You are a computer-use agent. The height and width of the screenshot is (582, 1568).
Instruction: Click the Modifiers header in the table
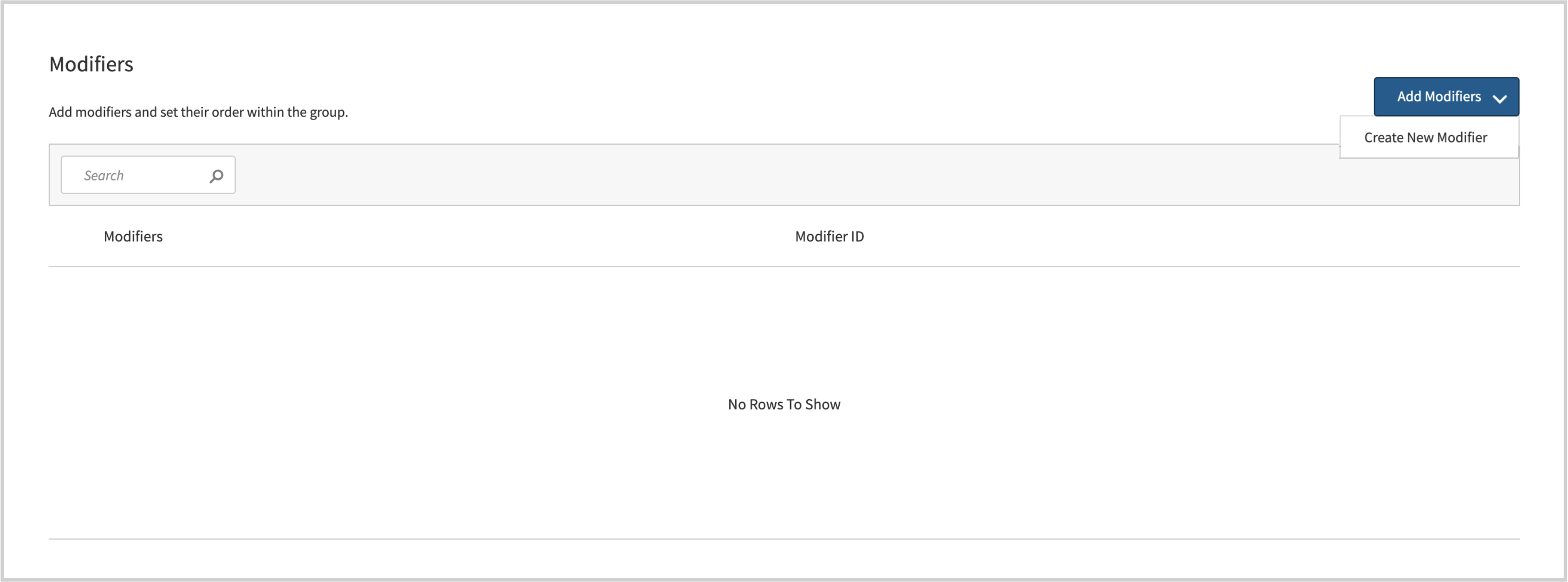(133, 236)
